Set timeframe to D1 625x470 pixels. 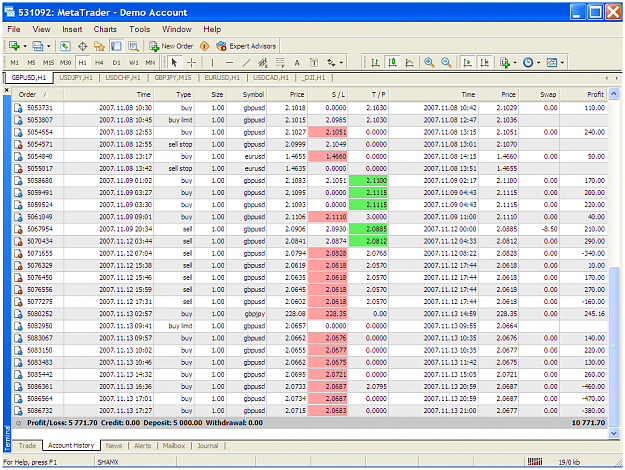click(116, 63)
